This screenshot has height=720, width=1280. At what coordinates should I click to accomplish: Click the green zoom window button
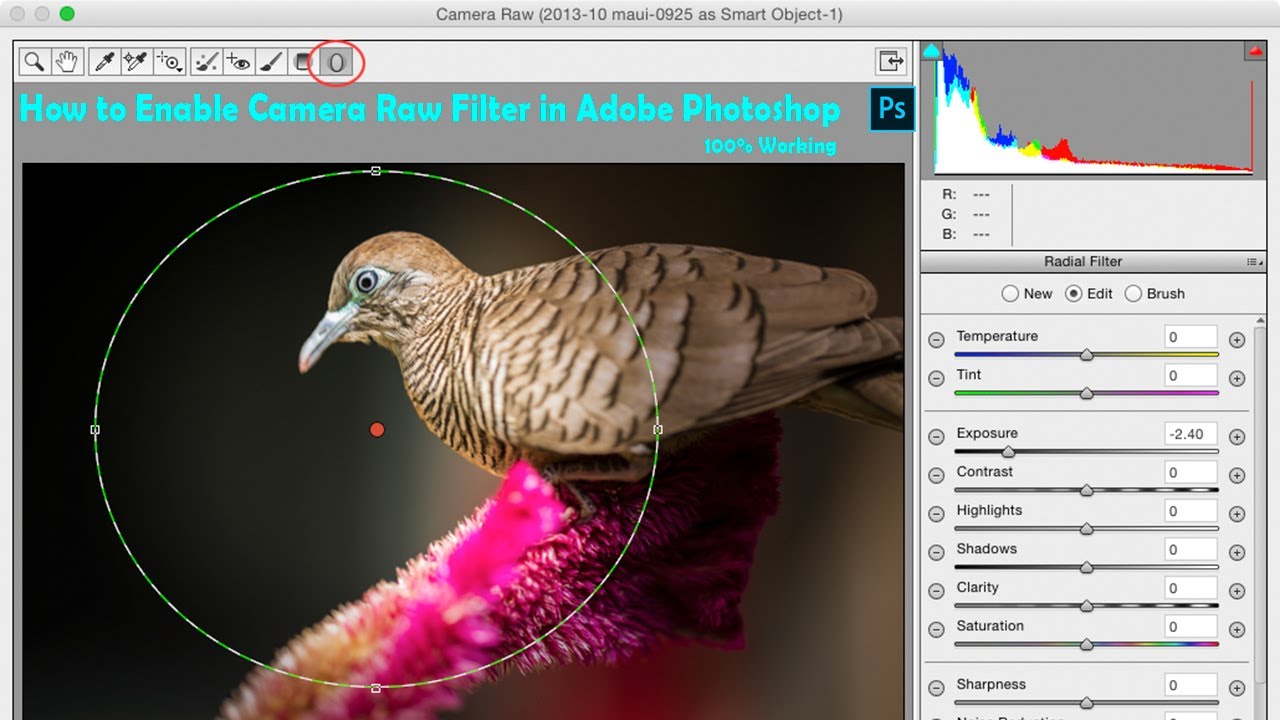pyautogui.click(x=67, y=14)
